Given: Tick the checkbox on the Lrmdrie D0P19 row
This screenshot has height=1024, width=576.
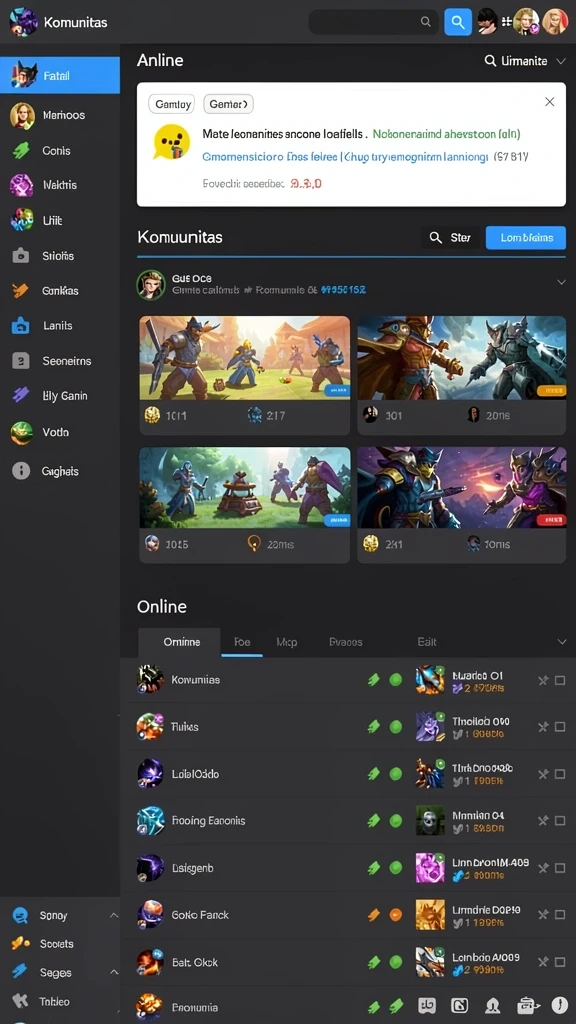Looking at the screenshot, I should [560, 915].
